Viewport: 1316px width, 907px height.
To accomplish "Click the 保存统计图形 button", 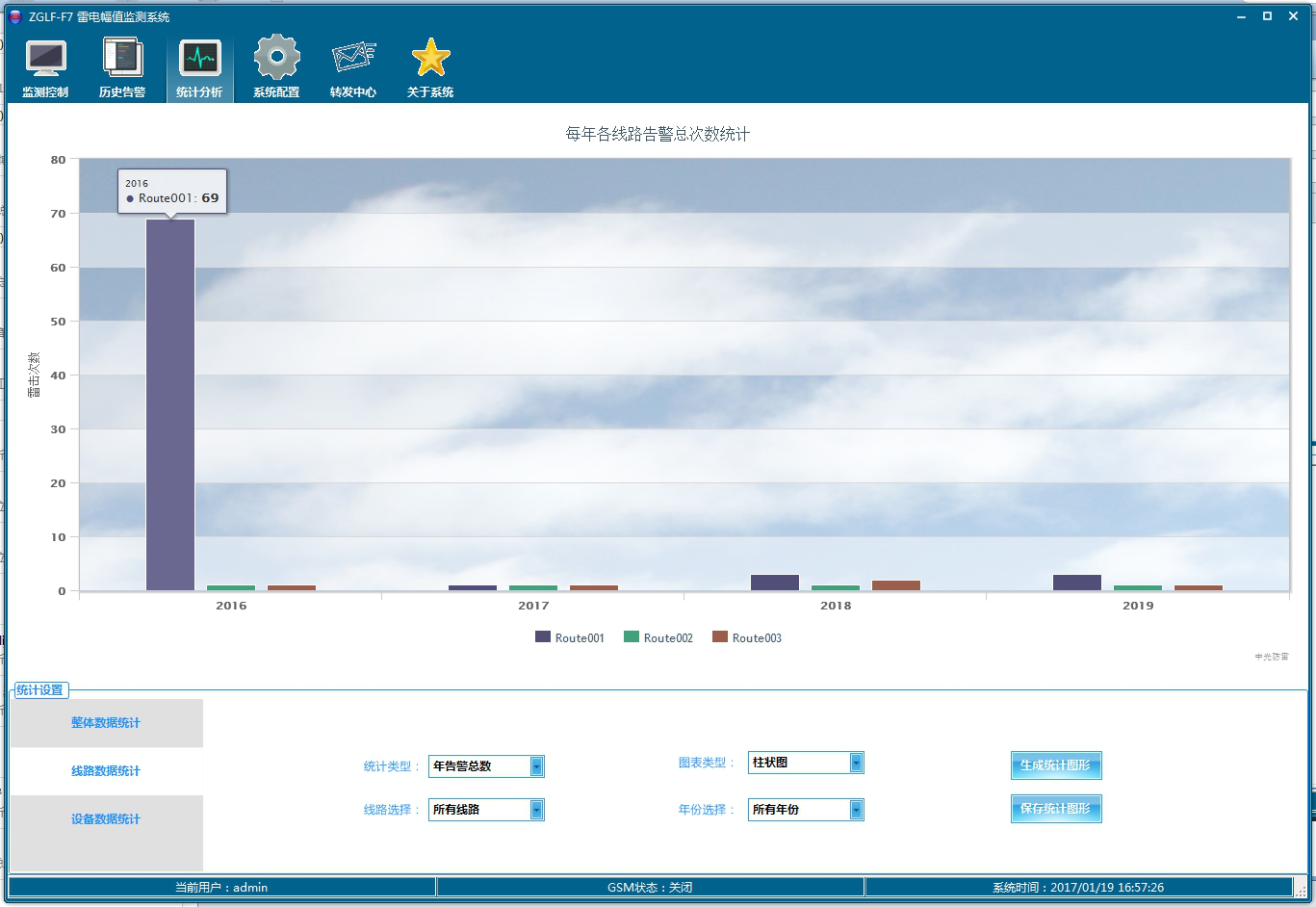I will pos(1055,809).
